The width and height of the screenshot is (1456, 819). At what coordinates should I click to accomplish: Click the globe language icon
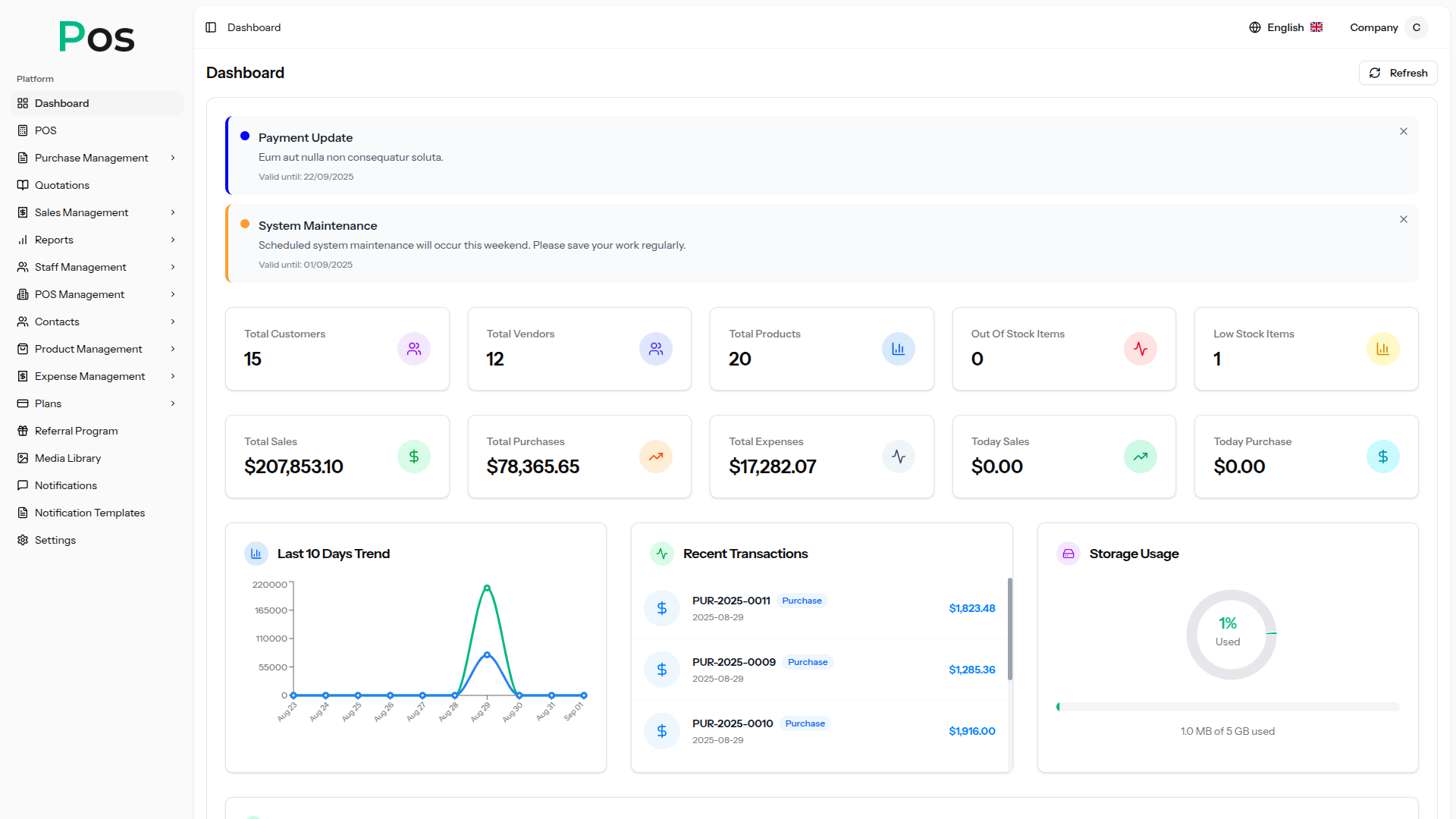click(x=1255, y=27)
